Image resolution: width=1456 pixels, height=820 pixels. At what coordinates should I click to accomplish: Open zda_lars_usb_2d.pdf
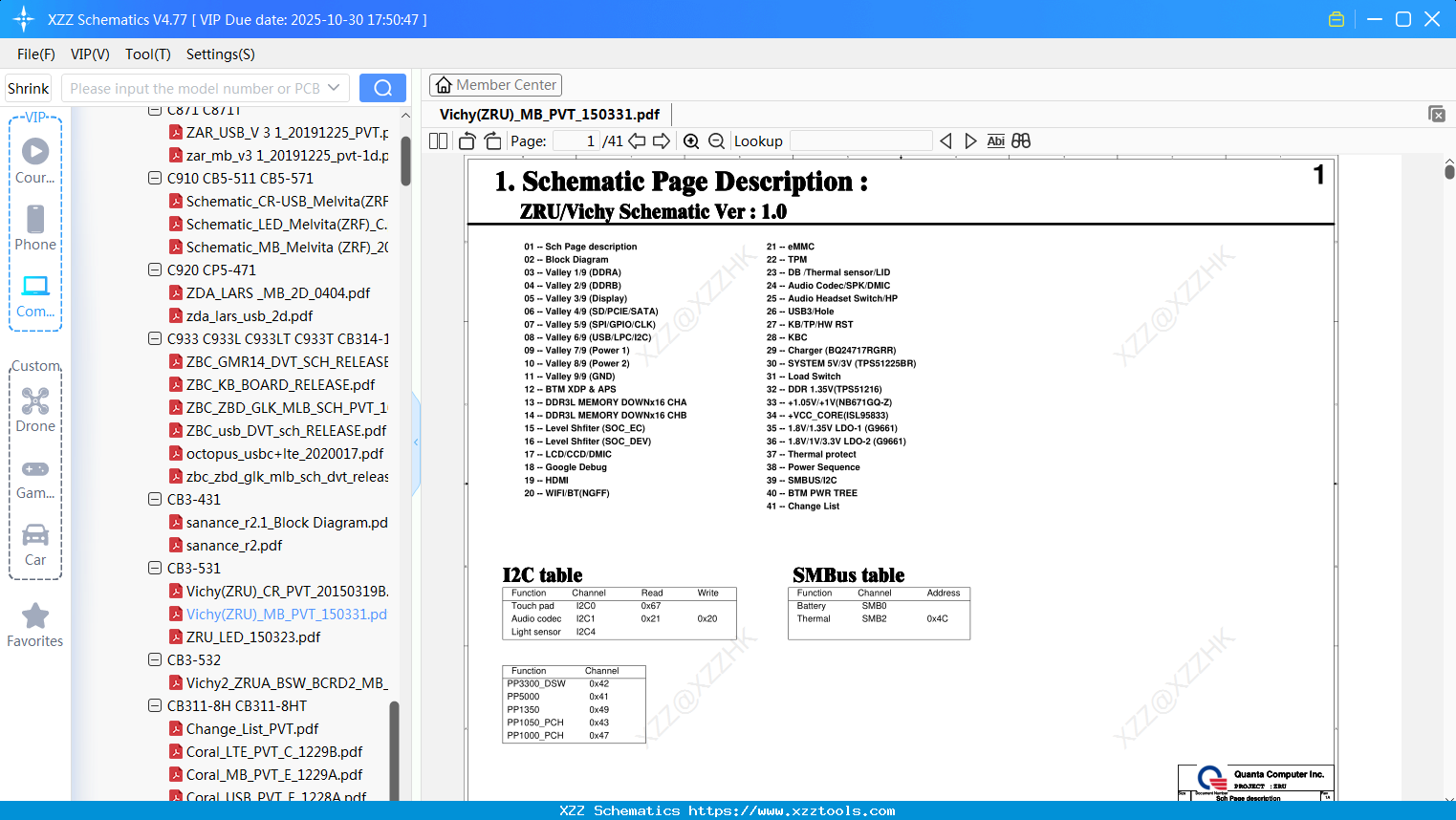pos(250,315)
